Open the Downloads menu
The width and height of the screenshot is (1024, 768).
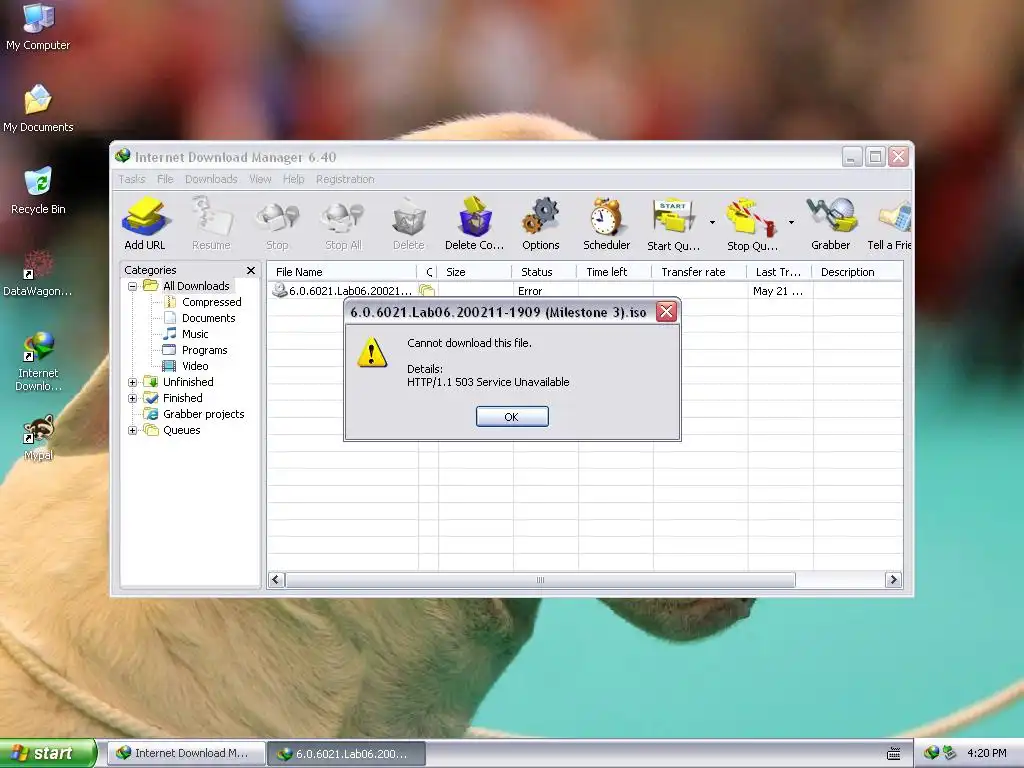tap(211, 179)
